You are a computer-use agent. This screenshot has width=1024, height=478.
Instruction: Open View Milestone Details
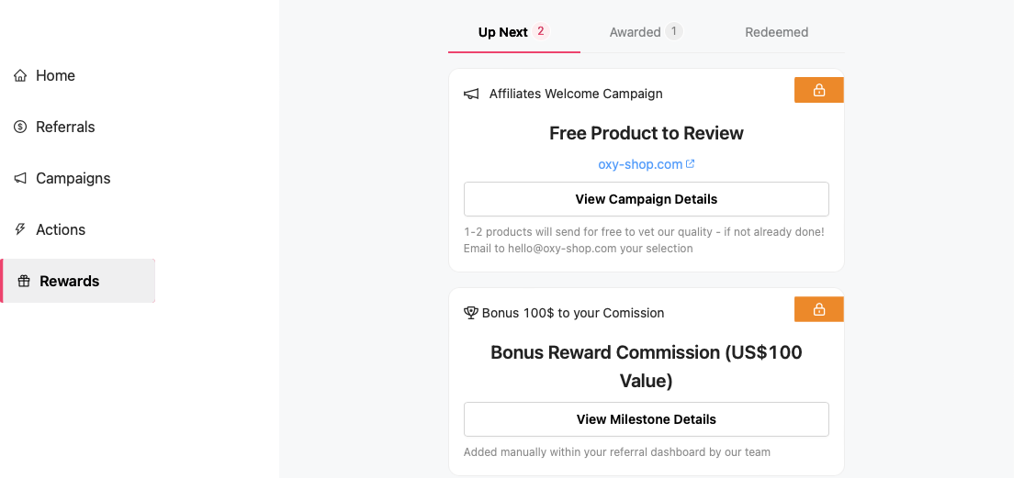[x=646, y=419]
